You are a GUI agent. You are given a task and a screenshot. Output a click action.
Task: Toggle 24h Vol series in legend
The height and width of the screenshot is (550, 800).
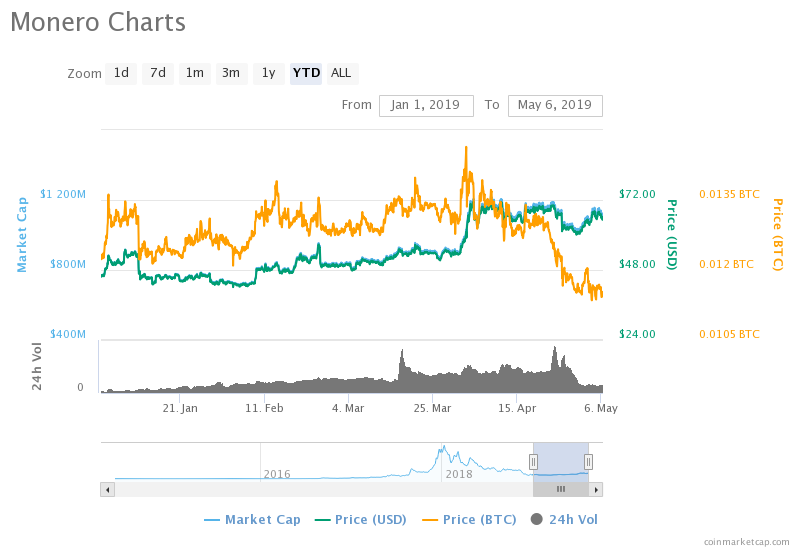564,520
